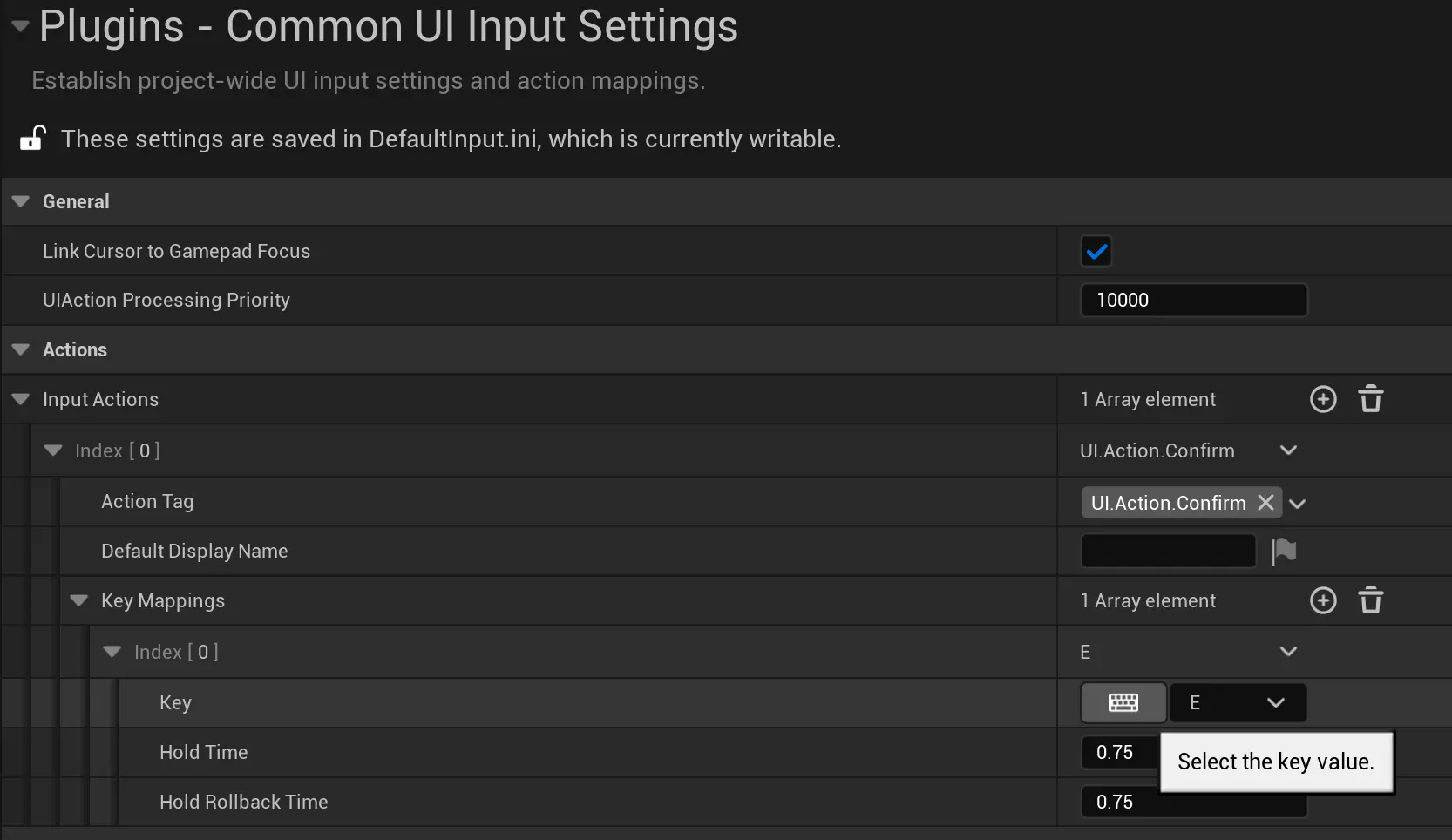This screenshot has width=1452, height=840.
Task: Click the Hold Rollback Time value field
Action: 1193,802
